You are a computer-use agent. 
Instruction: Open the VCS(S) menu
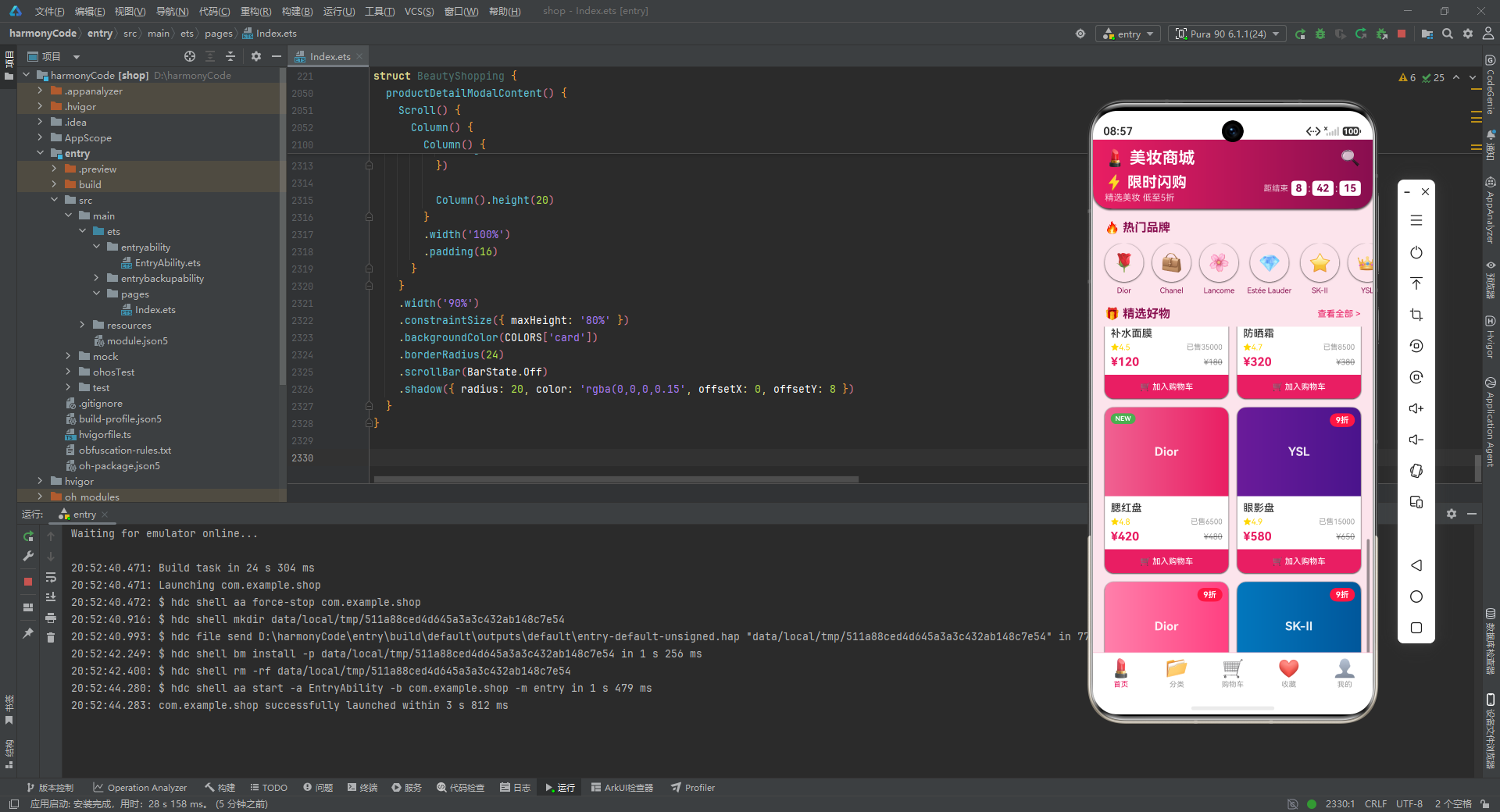point(419,11)
